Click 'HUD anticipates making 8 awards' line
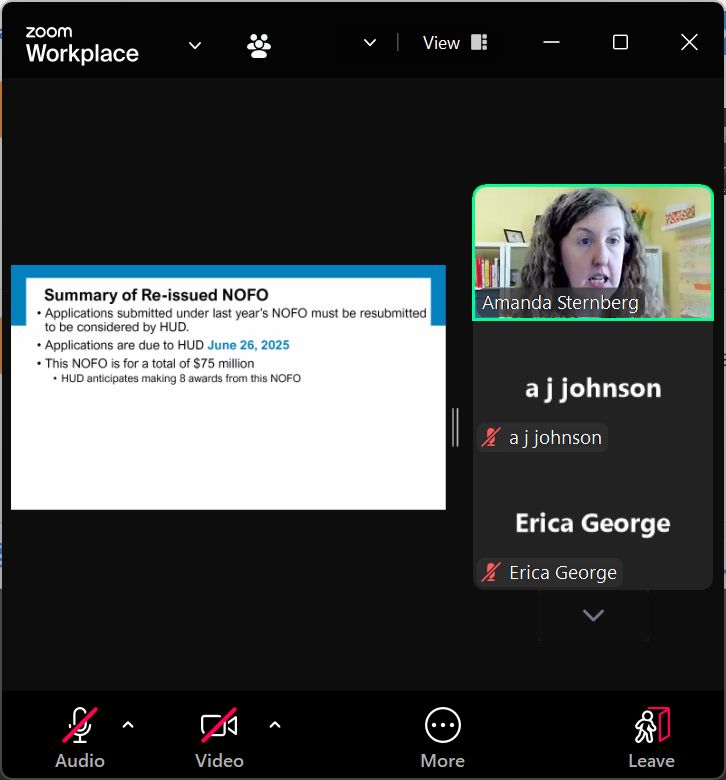Viewport: 726px width, 780px height. point(181,379)
